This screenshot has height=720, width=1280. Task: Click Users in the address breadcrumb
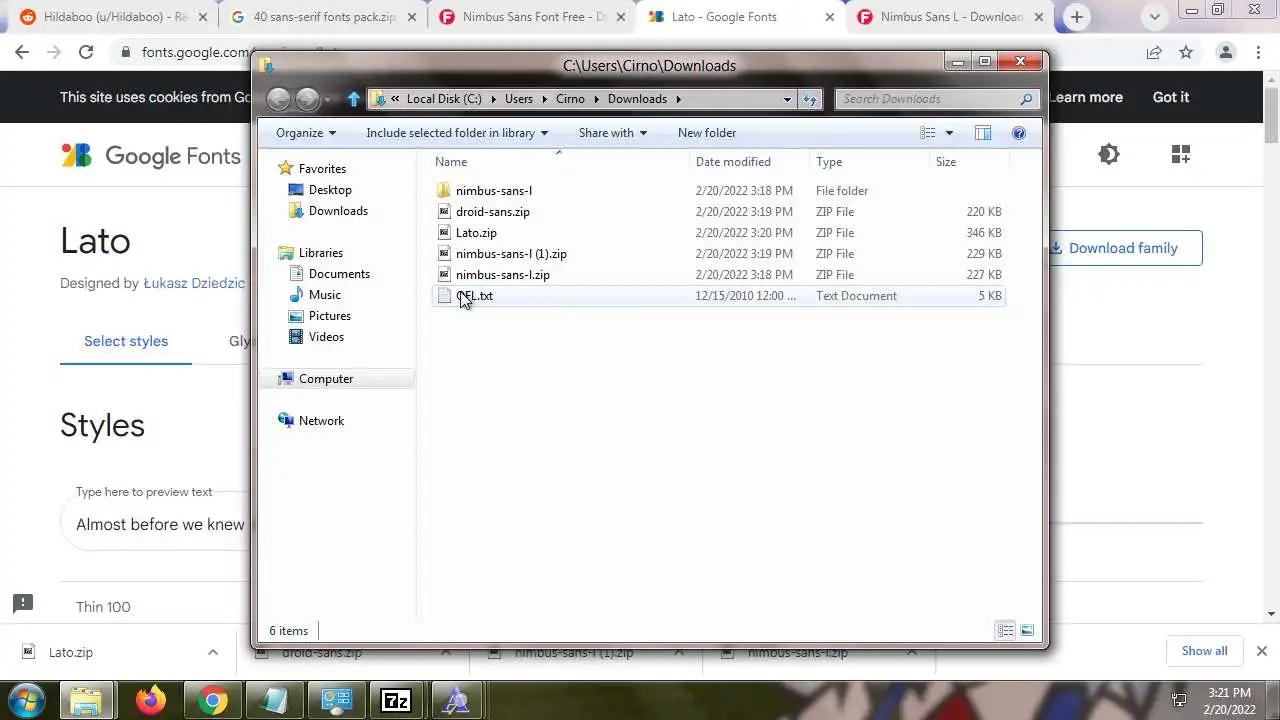point(519,99)
